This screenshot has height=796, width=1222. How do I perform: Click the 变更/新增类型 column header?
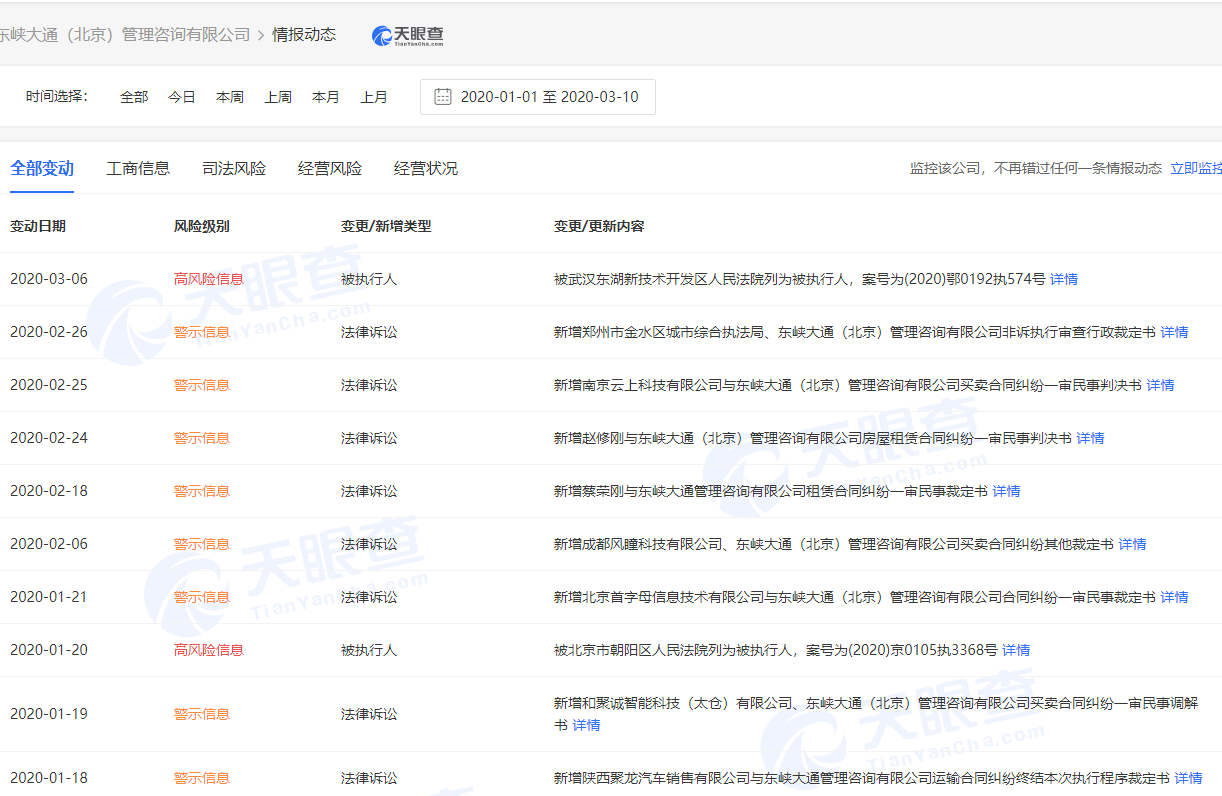pyautogui.click(x=386, y=226)
